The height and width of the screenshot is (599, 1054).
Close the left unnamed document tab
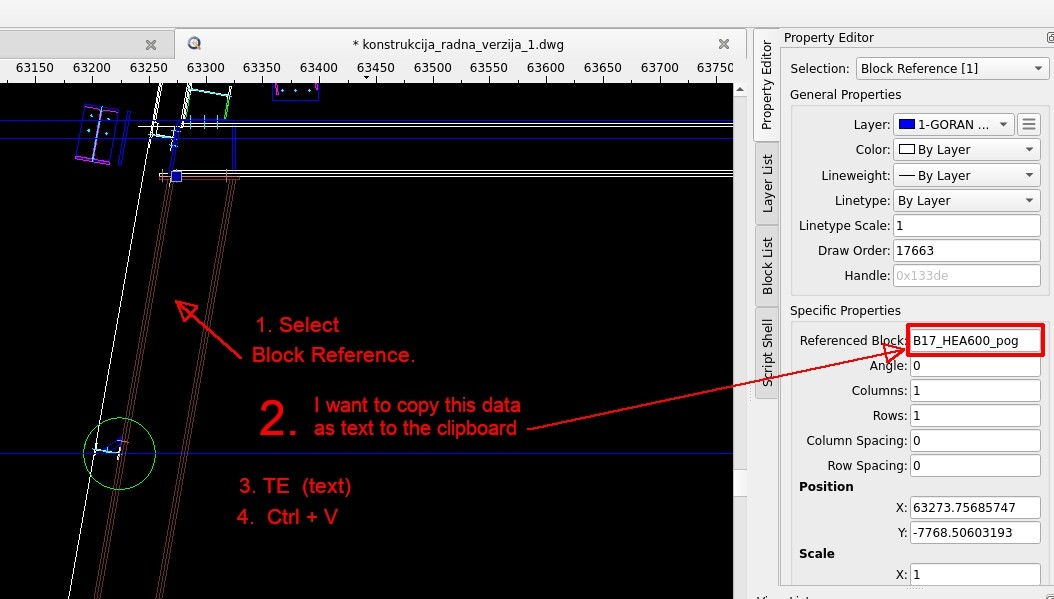150,44
